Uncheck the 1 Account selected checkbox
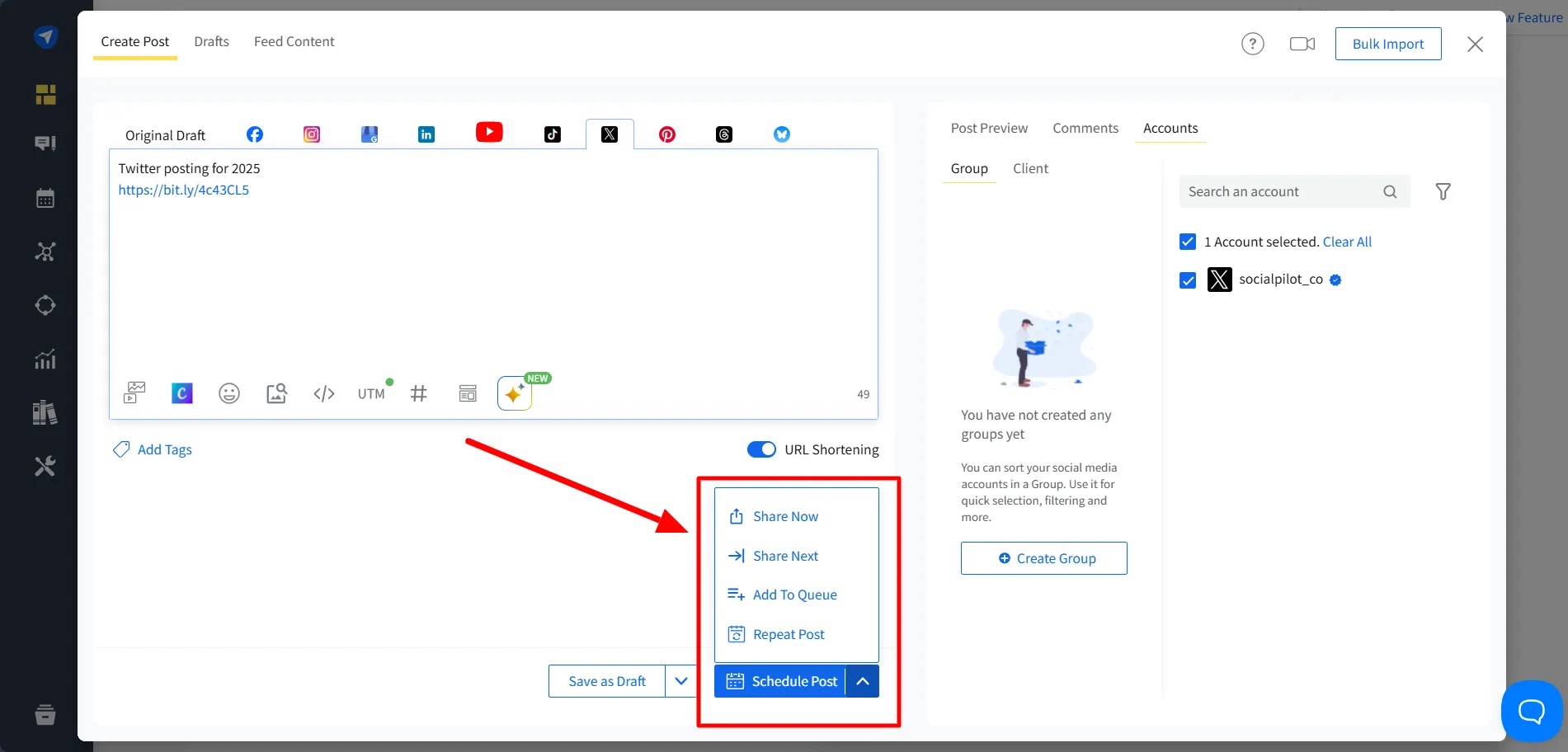The height and width of the screenshot is (752, 1568). [x=1187, y=241]
